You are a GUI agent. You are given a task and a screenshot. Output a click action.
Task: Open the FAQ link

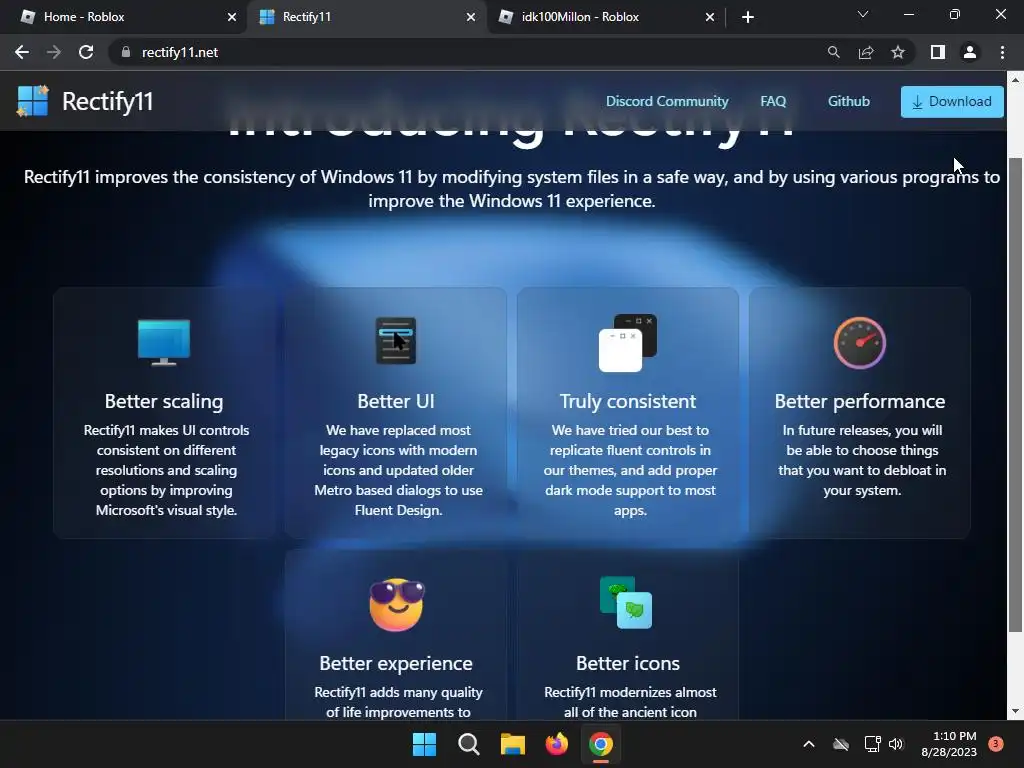pos(773,101)
